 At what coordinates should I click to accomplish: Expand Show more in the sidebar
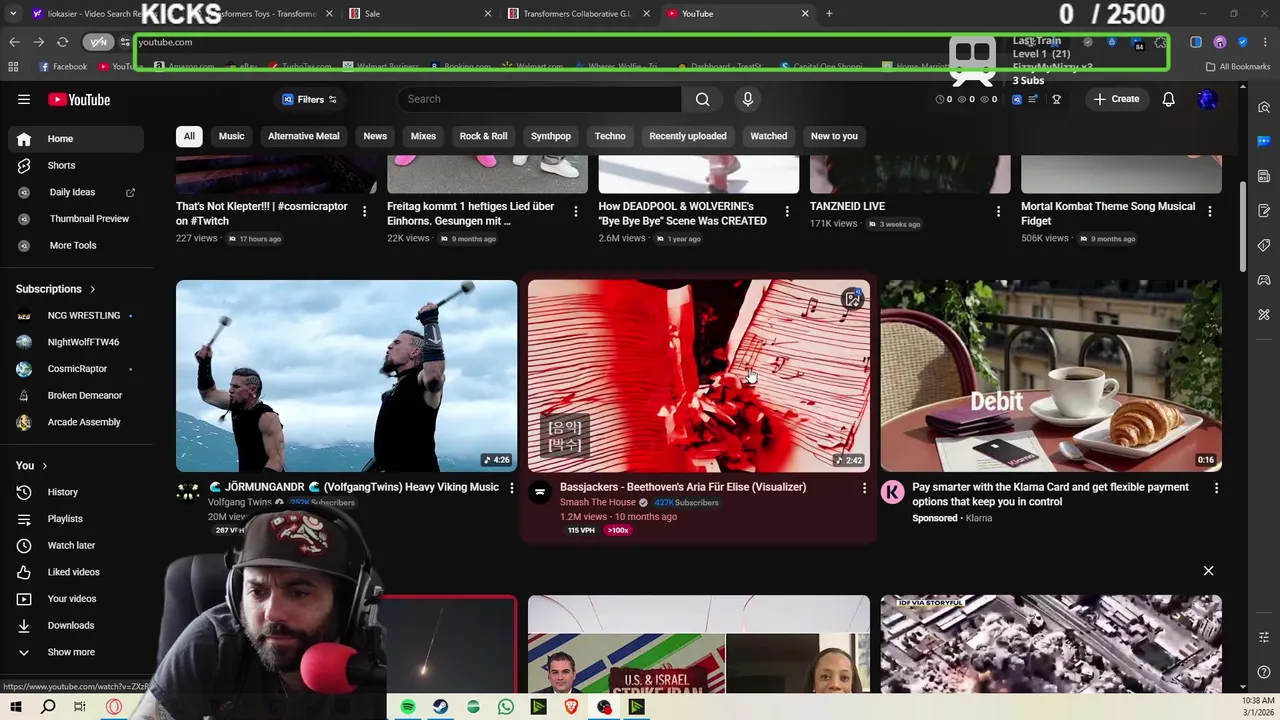pos(76,652)
